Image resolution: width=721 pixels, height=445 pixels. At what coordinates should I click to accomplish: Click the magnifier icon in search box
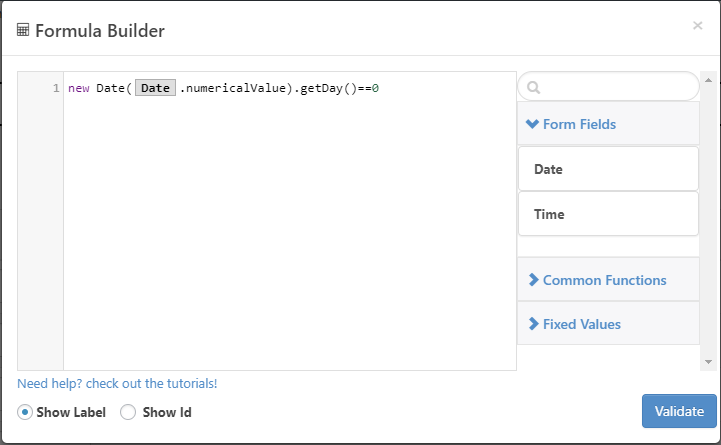533,87
